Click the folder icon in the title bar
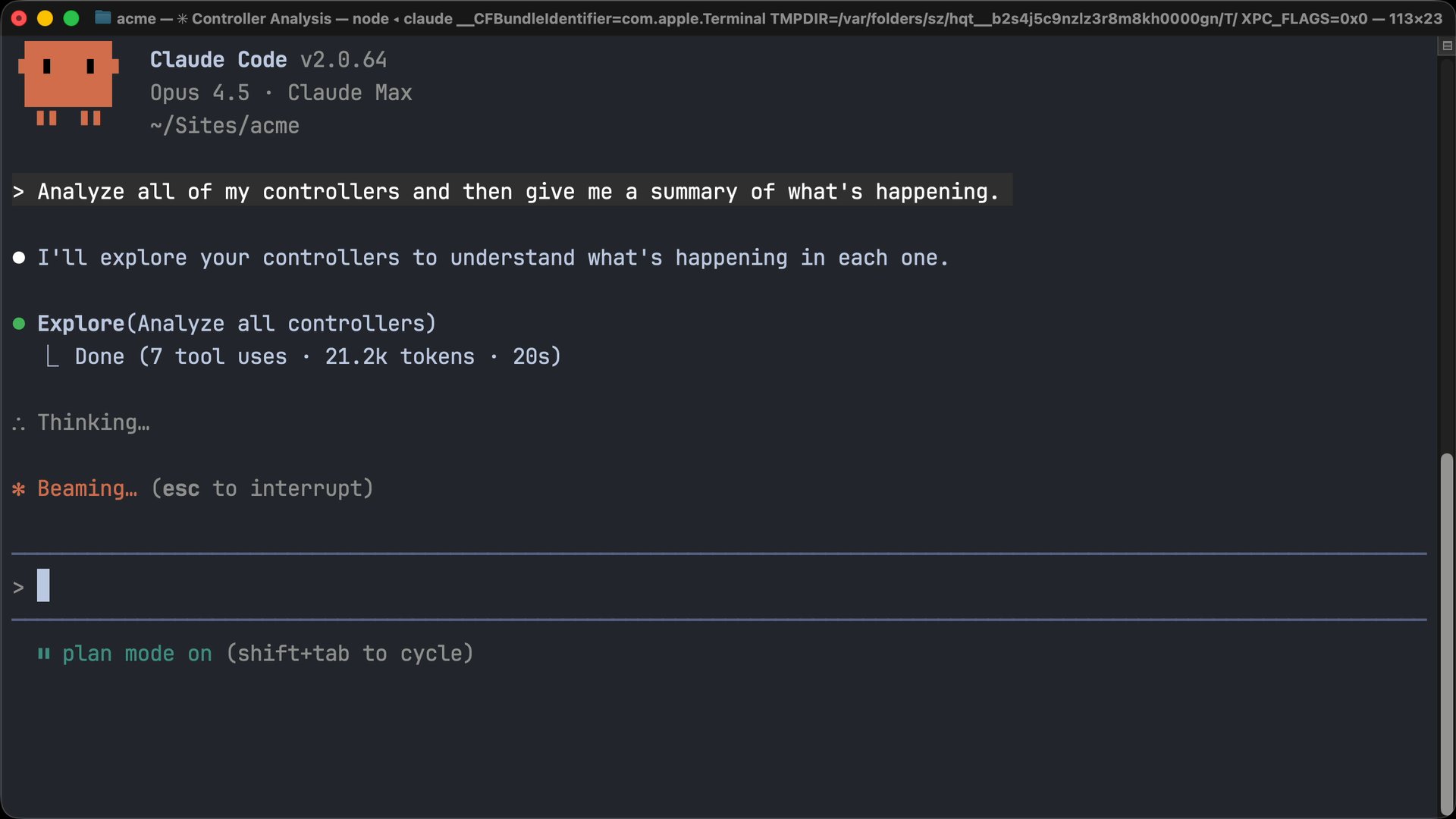The width and height of the screenshot is (1456, 819). 102,17
